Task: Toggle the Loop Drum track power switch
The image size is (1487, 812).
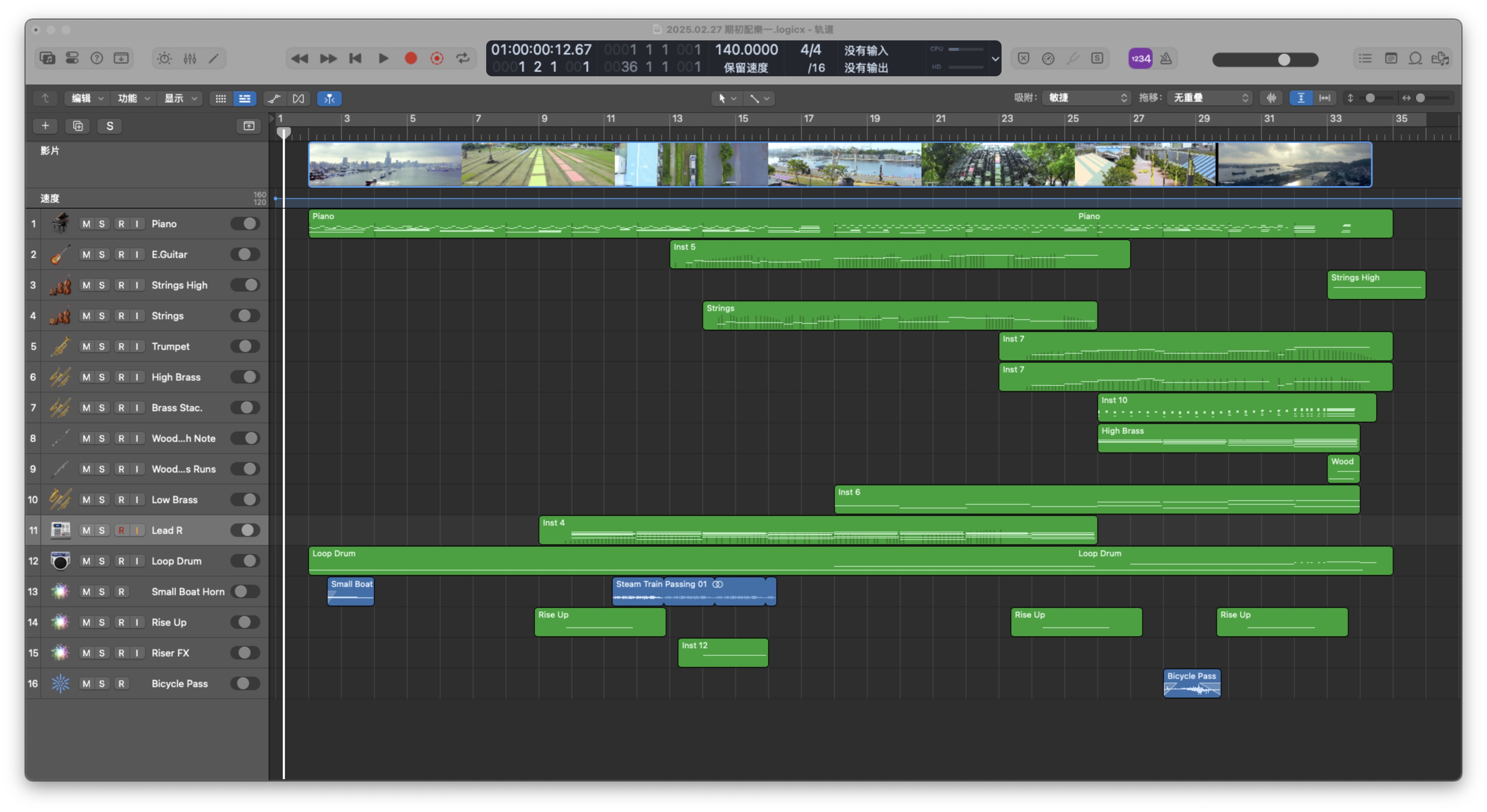Action: click(x=245, y=560)
